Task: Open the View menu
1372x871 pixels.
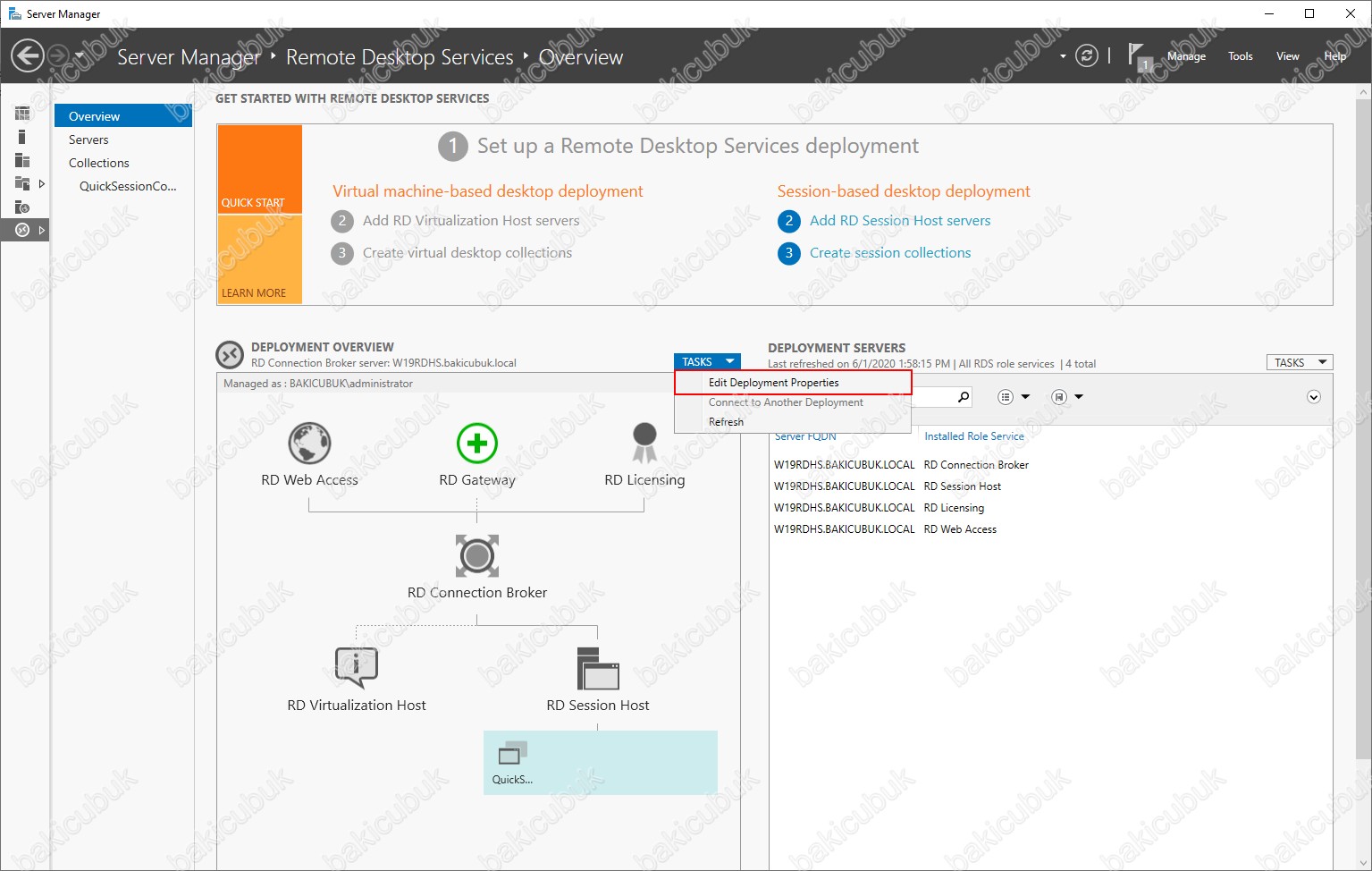Action: point(1287,55)
